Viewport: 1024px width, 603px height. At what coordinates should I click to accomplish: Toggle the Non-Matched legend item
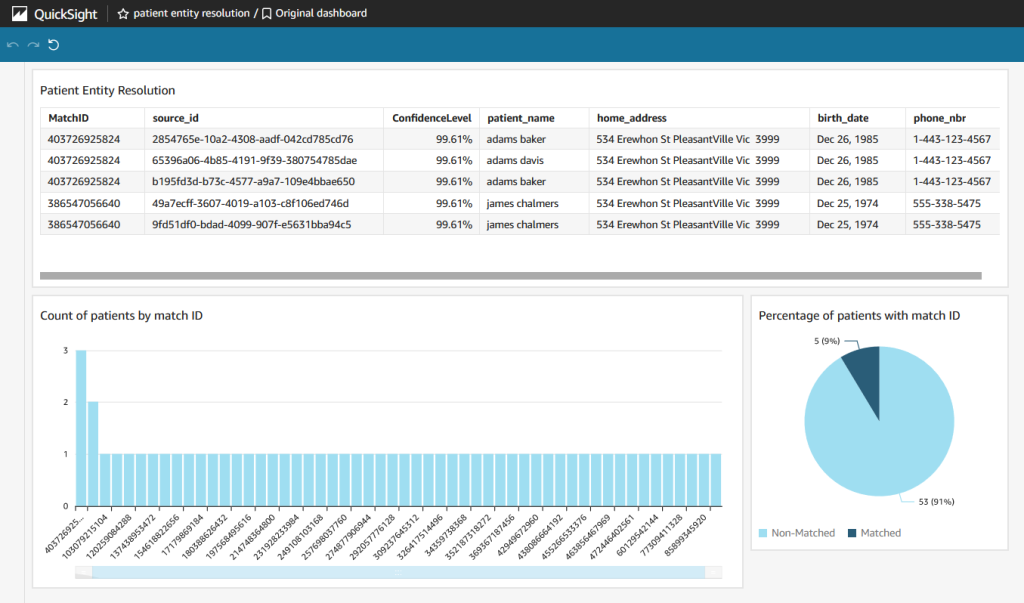(797, 532)
